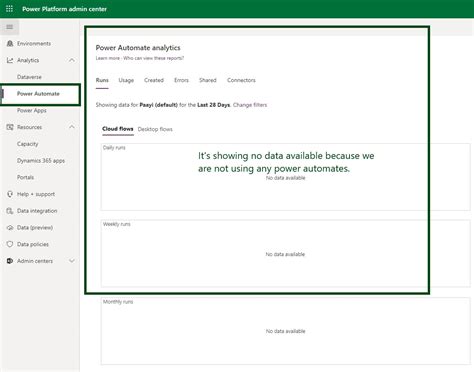Click the Power Automate analytics heading
Image resolution: width=474 pixels, height=372 pixels.
pos(138,48)
